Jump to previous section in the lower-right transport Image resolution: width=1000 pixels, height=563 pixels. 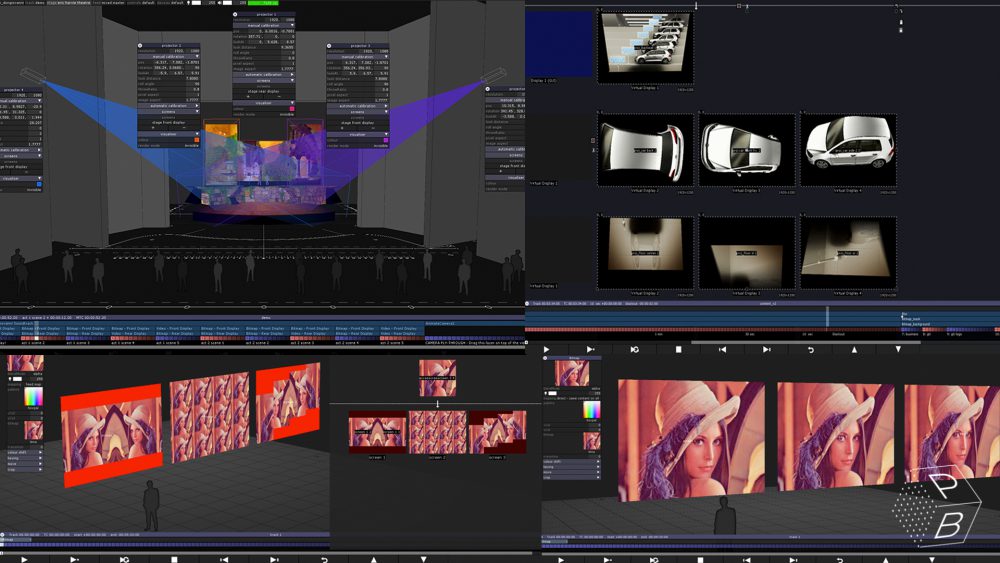pos(746,560)
